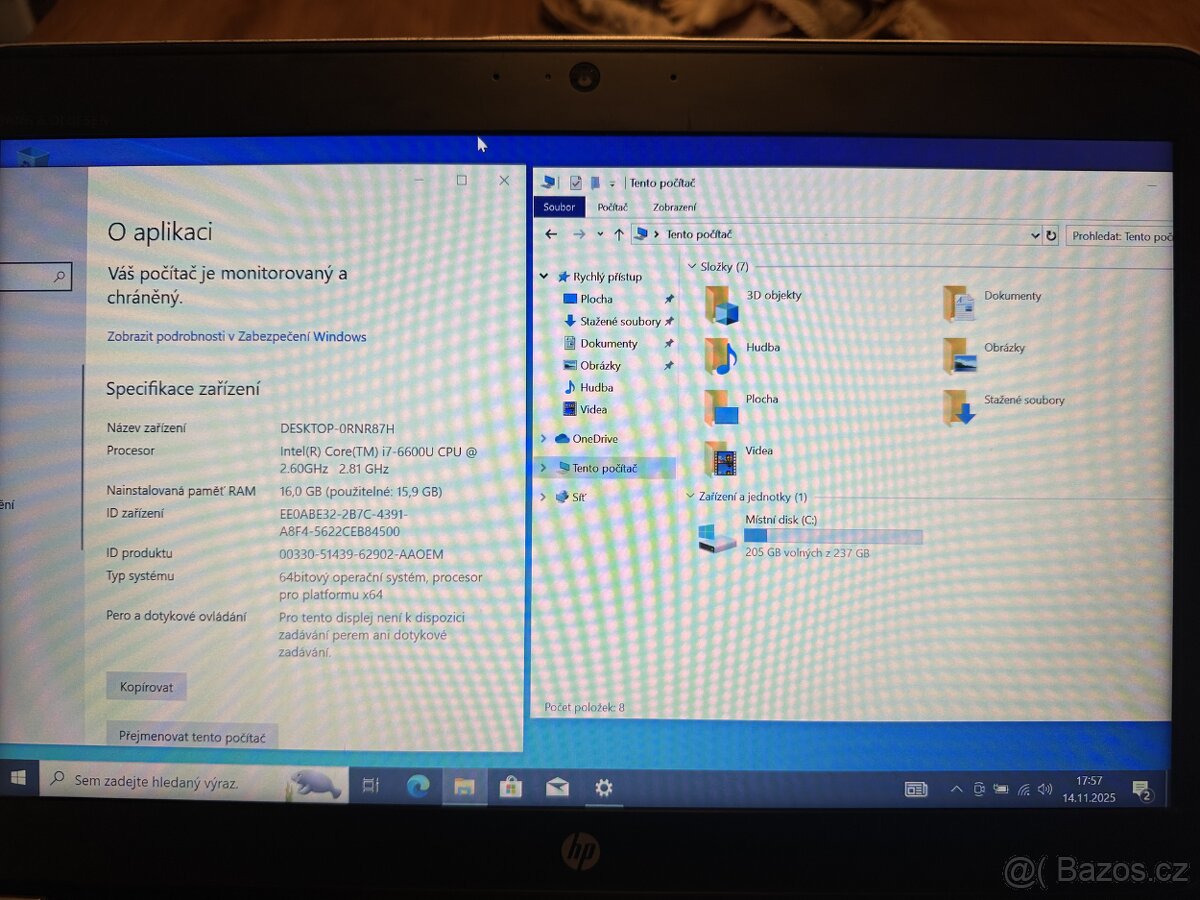Unpin Dokumenty from Rychlý přístup

(x=668, y=343)
